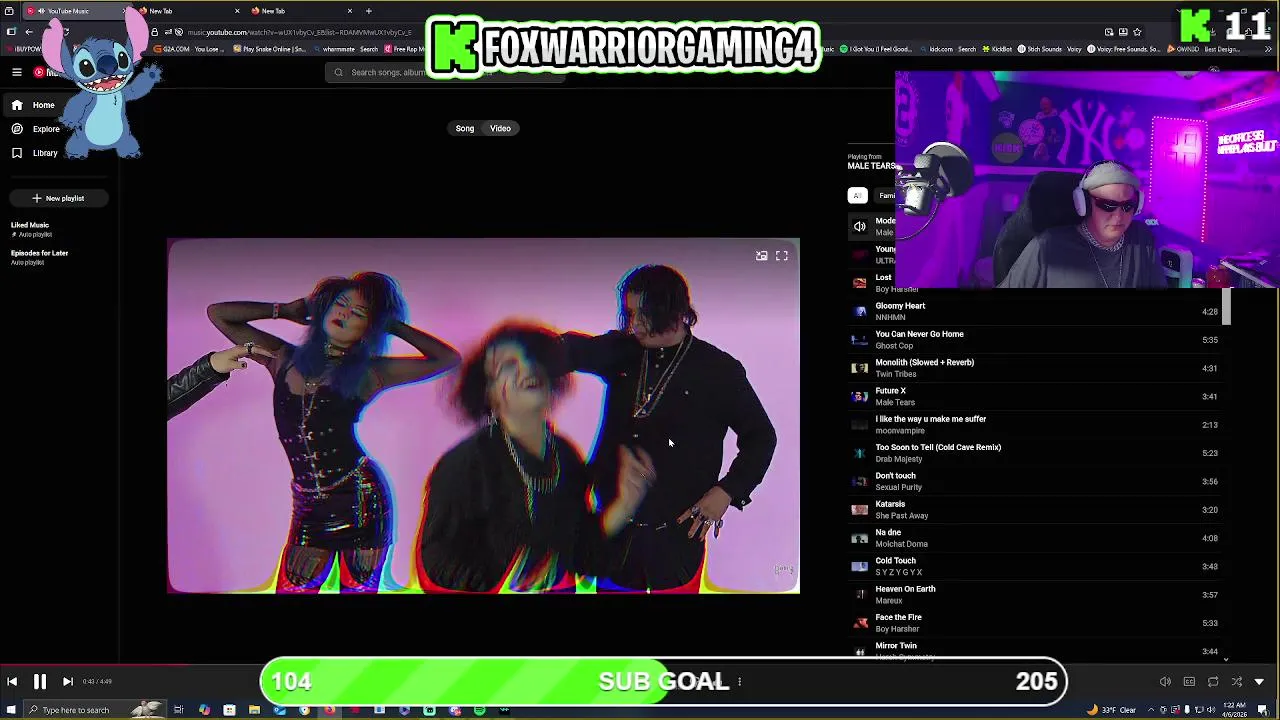Pause the playing song

[40, 681]
